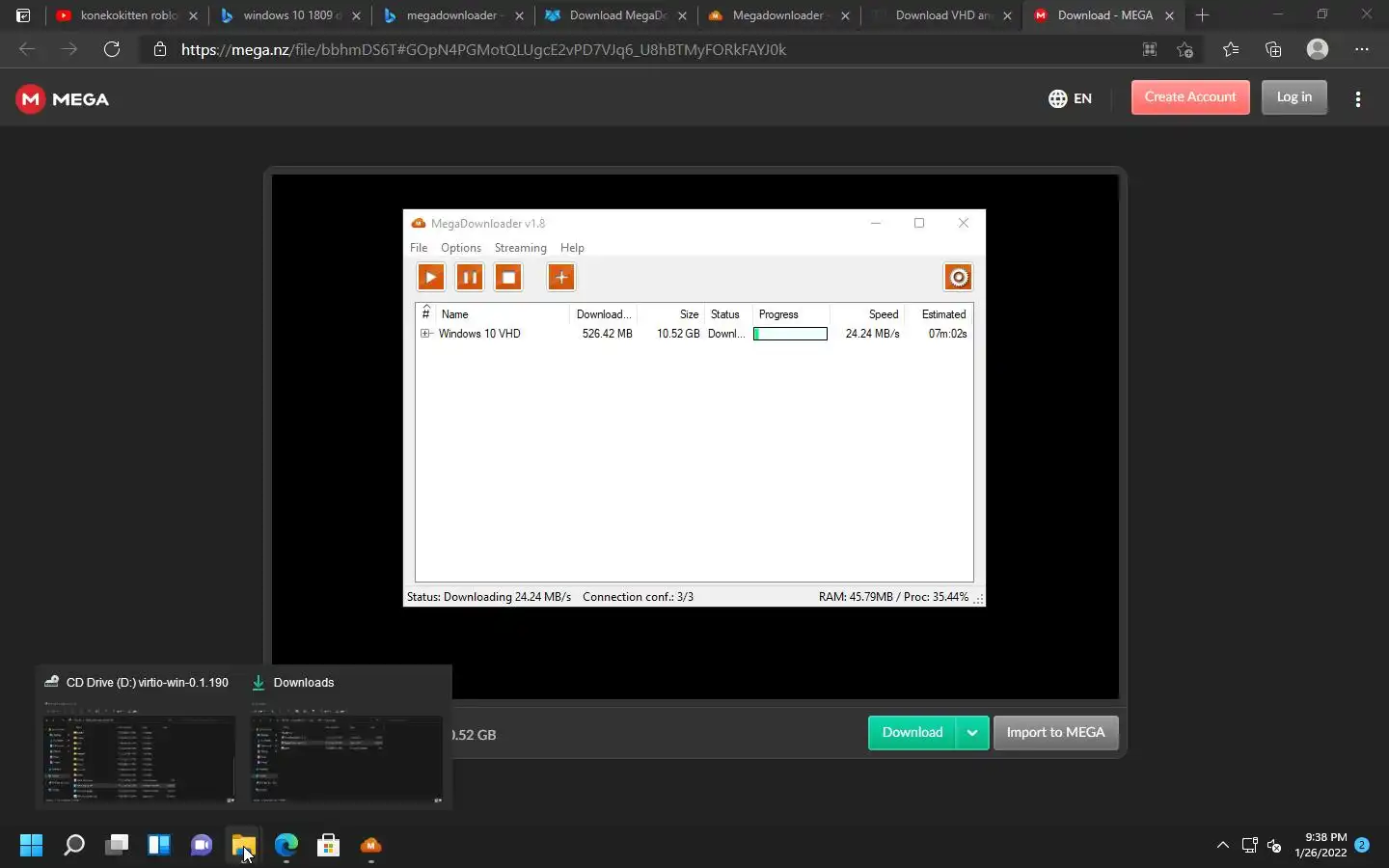Reload the current page

(112, 49)
